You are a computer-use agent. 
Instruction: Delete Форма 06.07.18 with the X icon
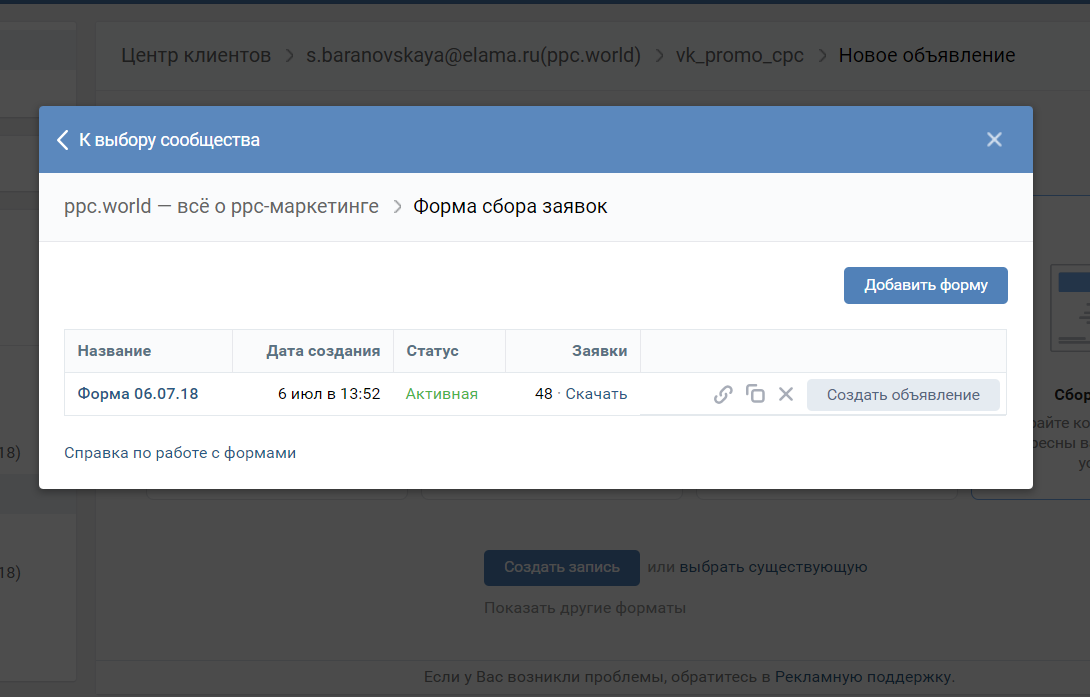point(786,394)
